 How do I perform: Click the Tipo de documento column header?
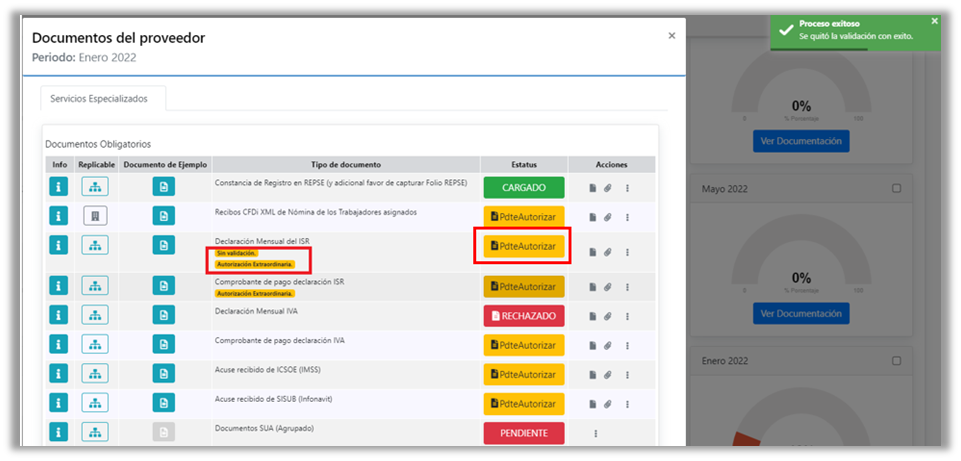346,164
